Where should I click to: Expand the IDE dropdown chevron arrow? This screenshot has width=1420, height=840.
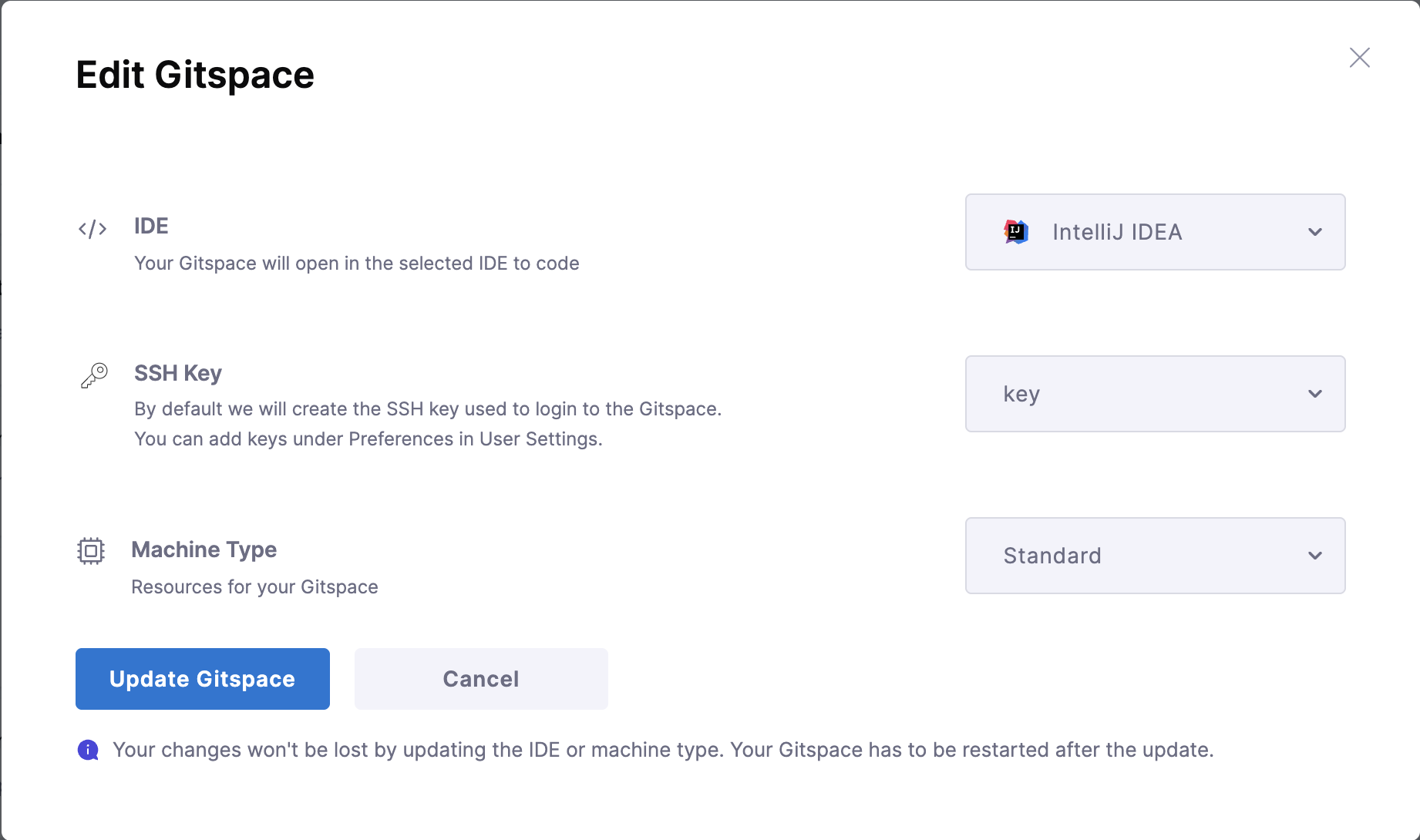click(x=1315, y=232)
